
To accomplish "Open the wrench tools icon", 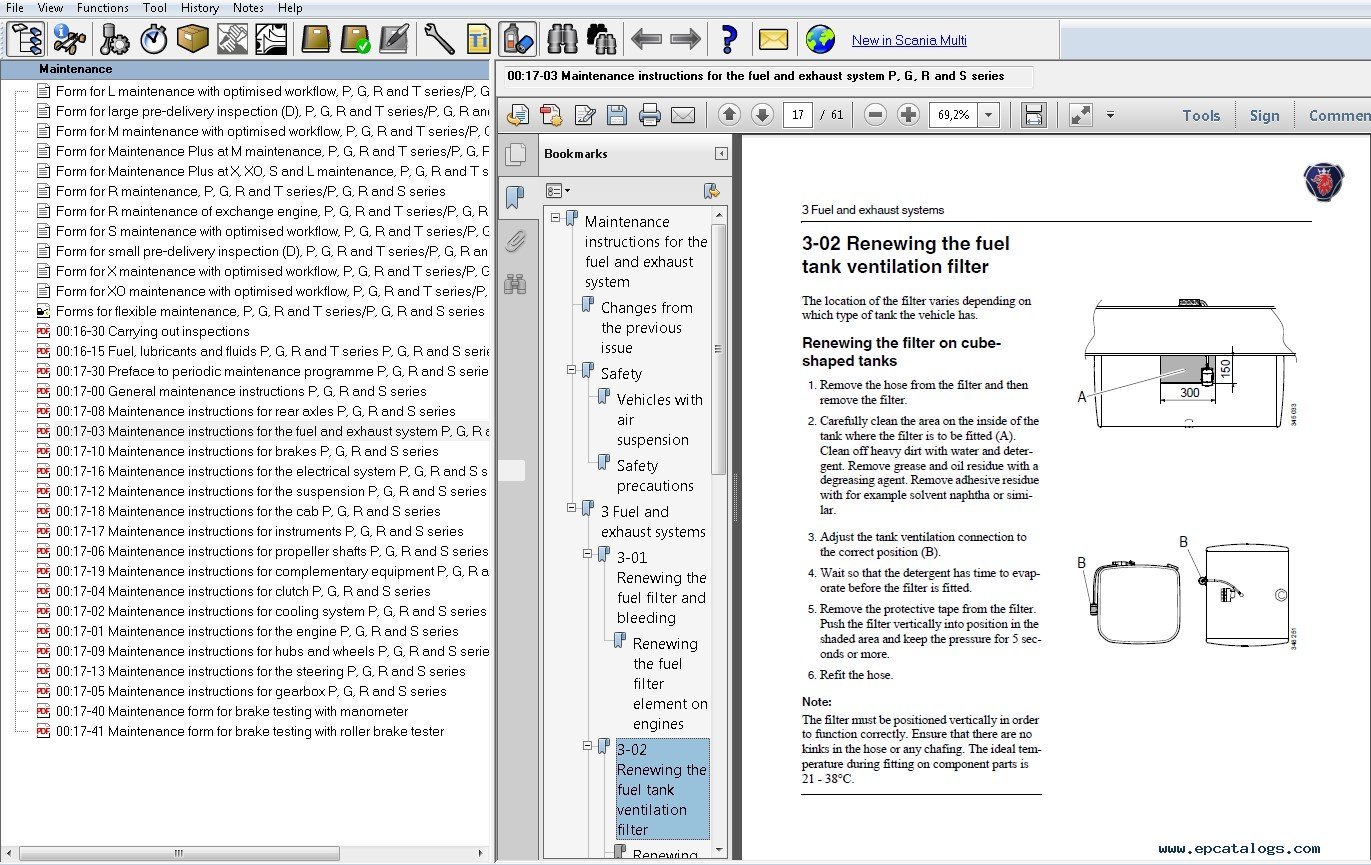I will click(439, 40).
